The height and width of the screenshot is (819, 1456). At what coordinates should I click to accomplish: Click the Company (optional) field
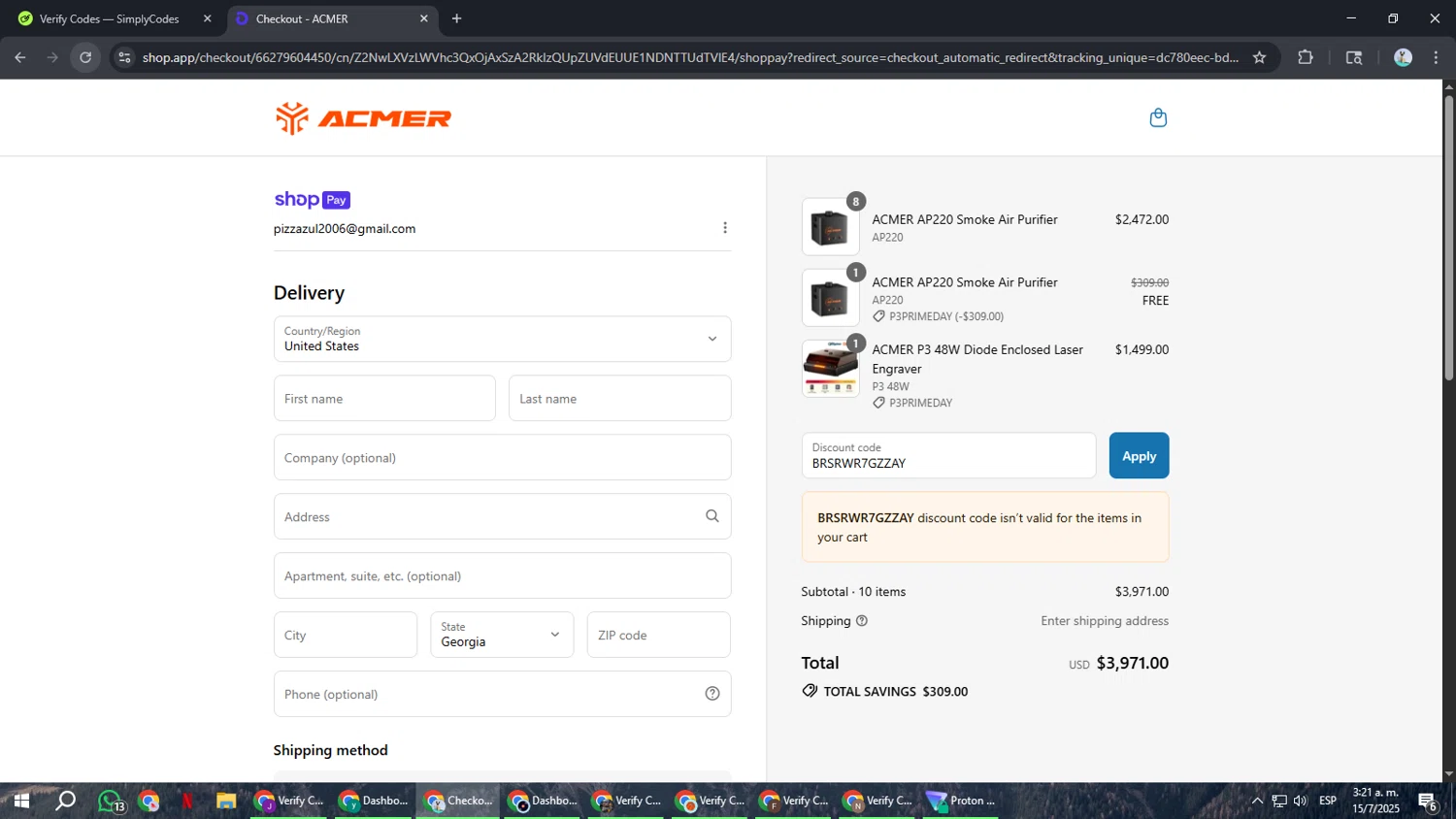pyautogui.click(x=502, y=457)
